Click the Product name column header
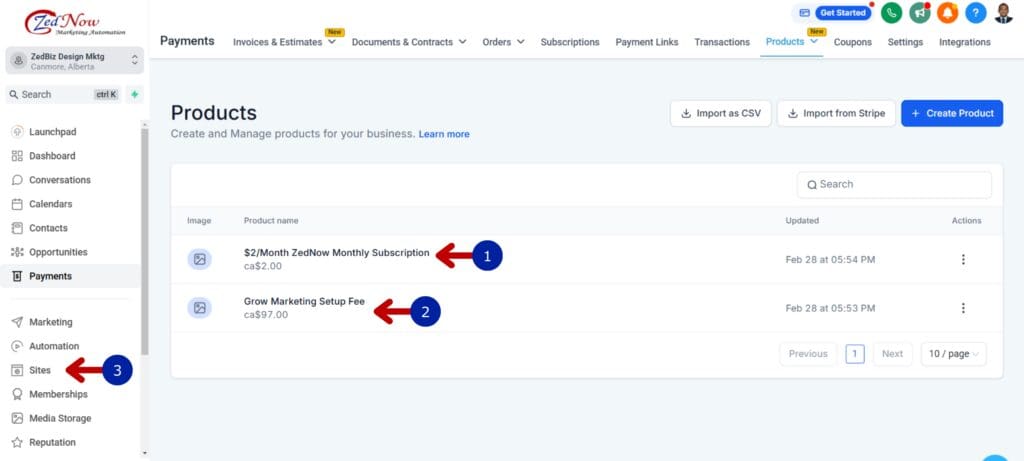 pyautogui.click(x=271, y=221)
